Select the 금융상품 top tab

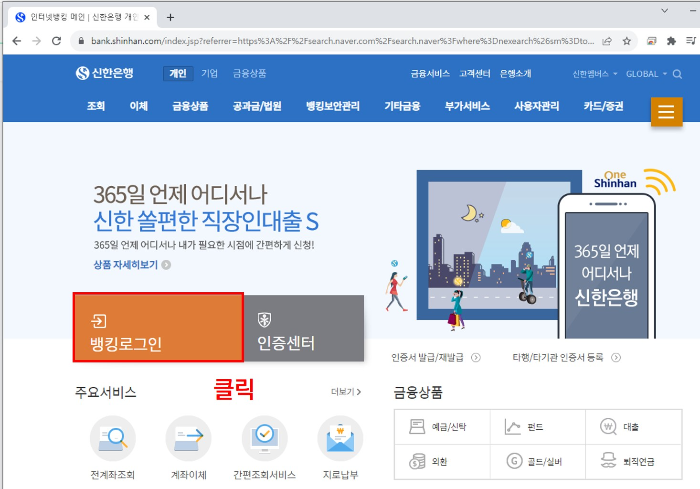[250, 73]
